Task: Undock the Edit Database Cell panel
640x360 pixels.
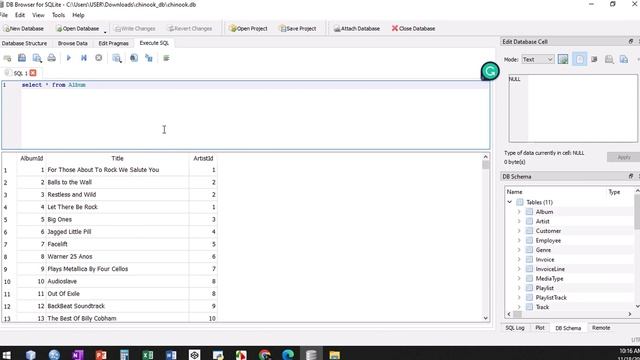Action: coord(631,41)
